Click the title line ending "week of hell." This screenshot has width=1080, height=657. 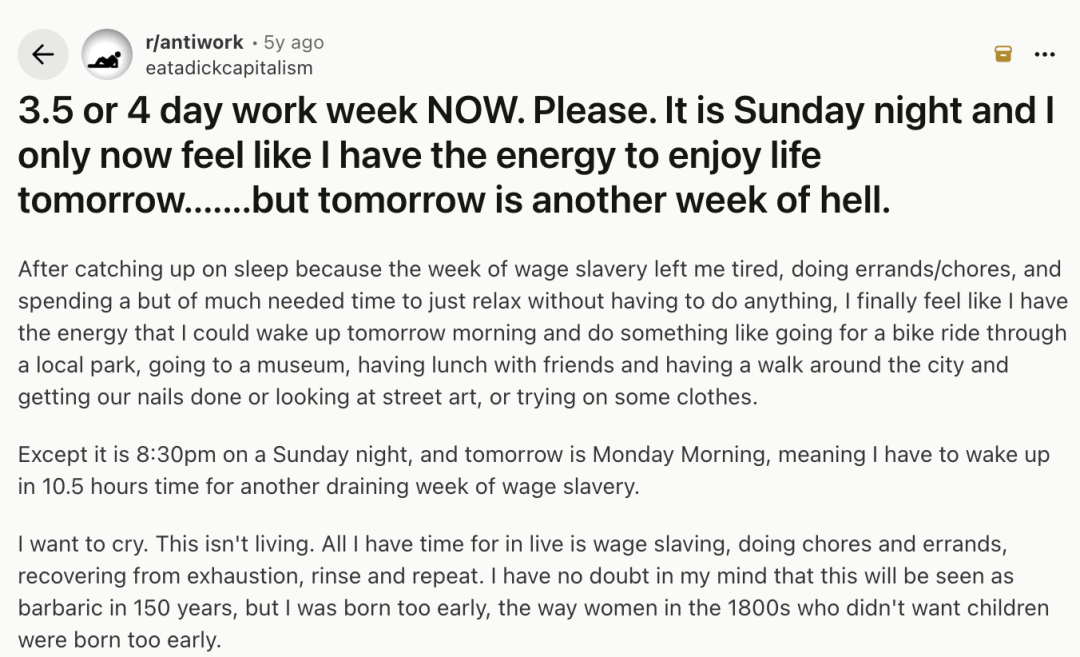(x=454, y=200)
